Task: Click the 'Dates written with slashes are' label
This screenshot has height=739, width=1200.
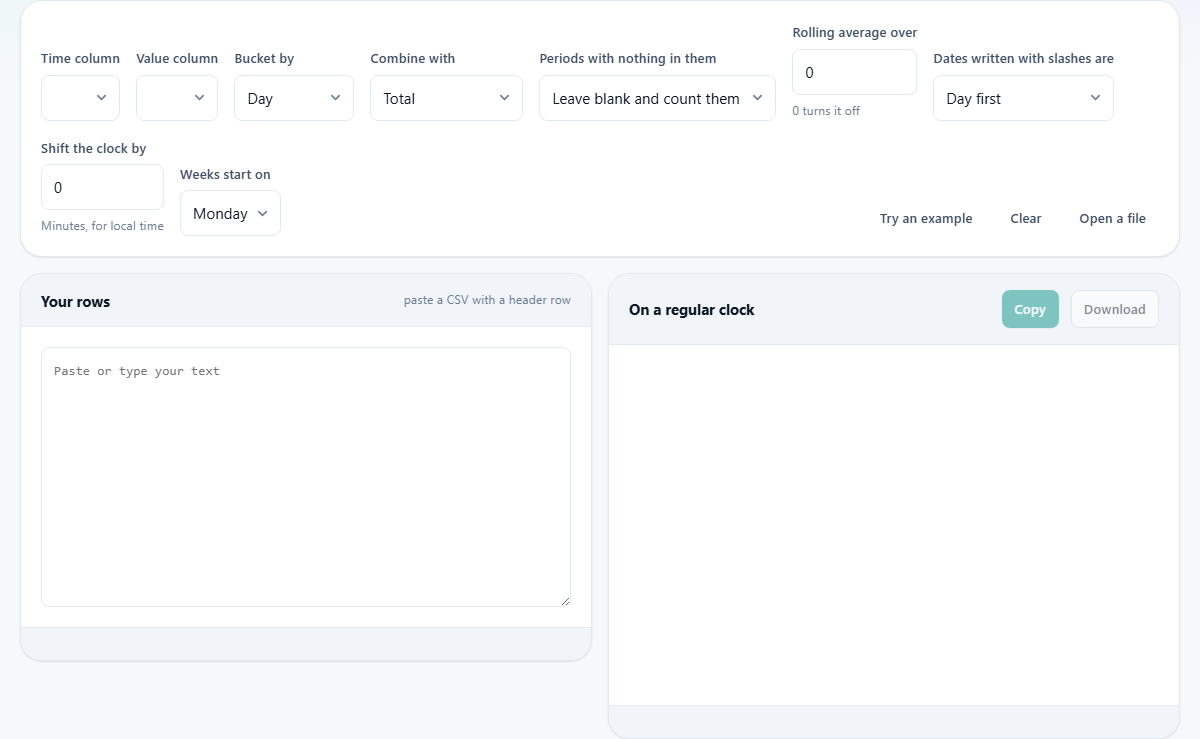Action: (1023, 59)
